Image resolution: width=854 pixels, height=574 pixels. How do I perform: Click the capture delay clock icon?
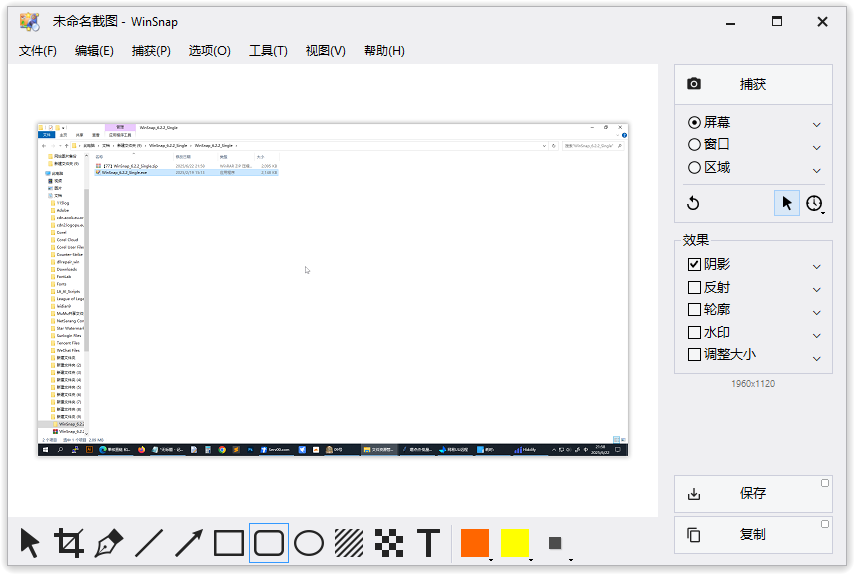tap(814, 203)
